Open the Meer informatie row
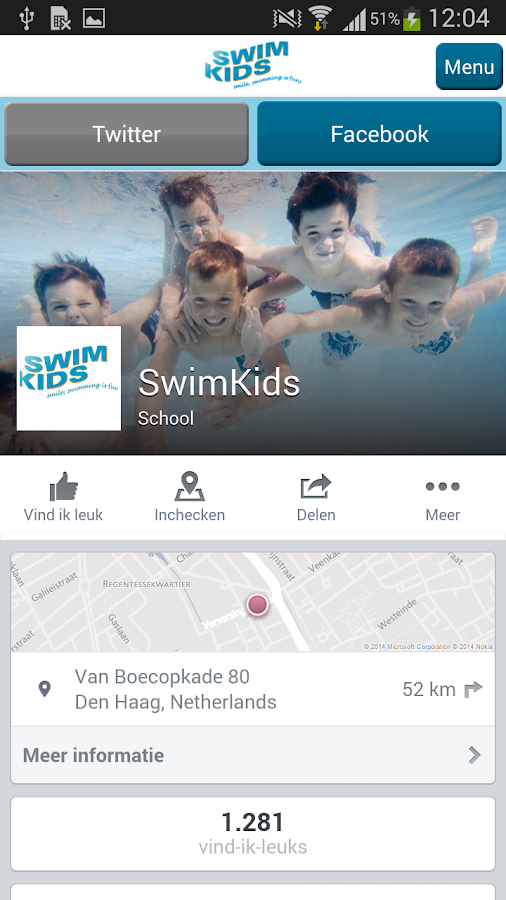 (x=253, y=755)
